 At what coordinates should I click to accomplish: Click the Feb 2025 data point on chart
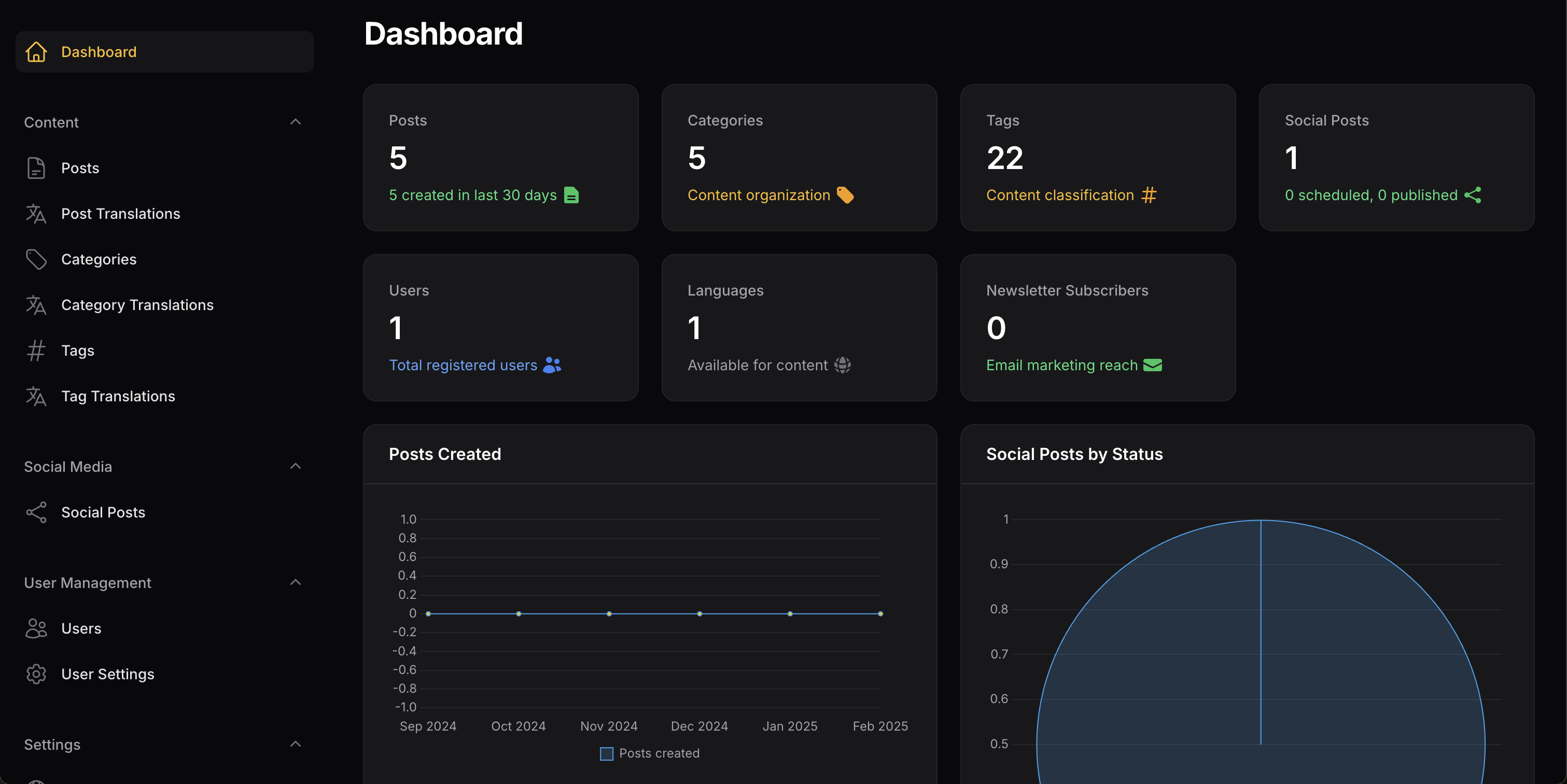pyautogui.click(x=880, y=614)
